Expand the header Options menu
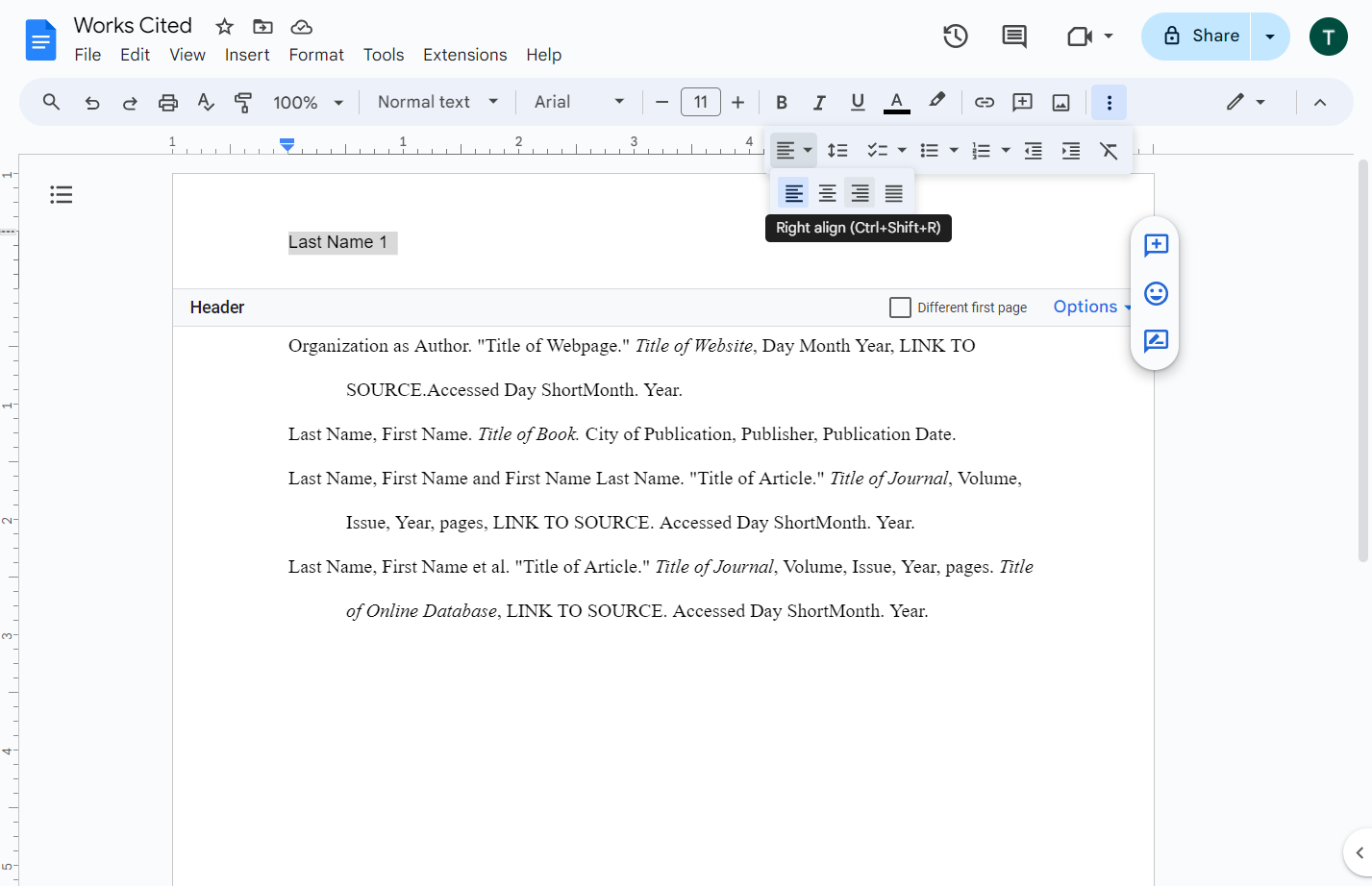 1092,307
